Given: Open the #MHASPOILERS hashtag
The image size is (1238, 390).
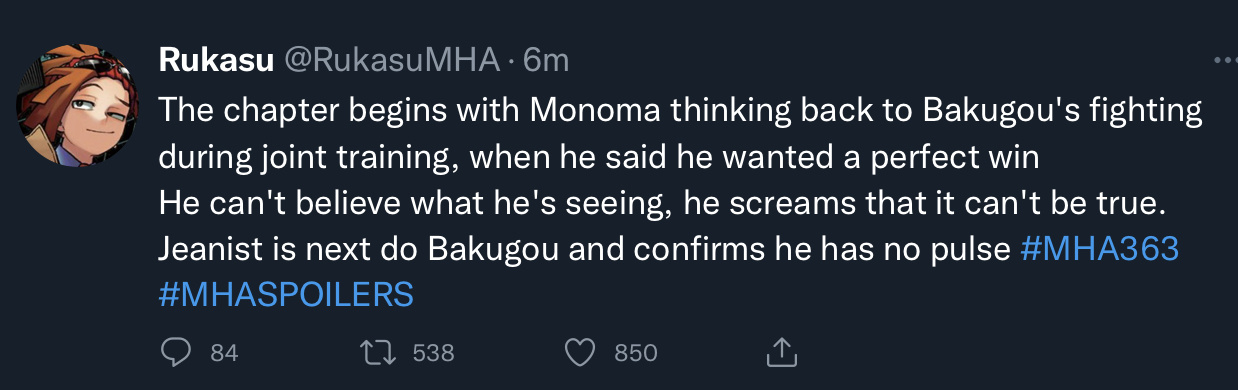Looking at the screenshot, I should [286, 295].
